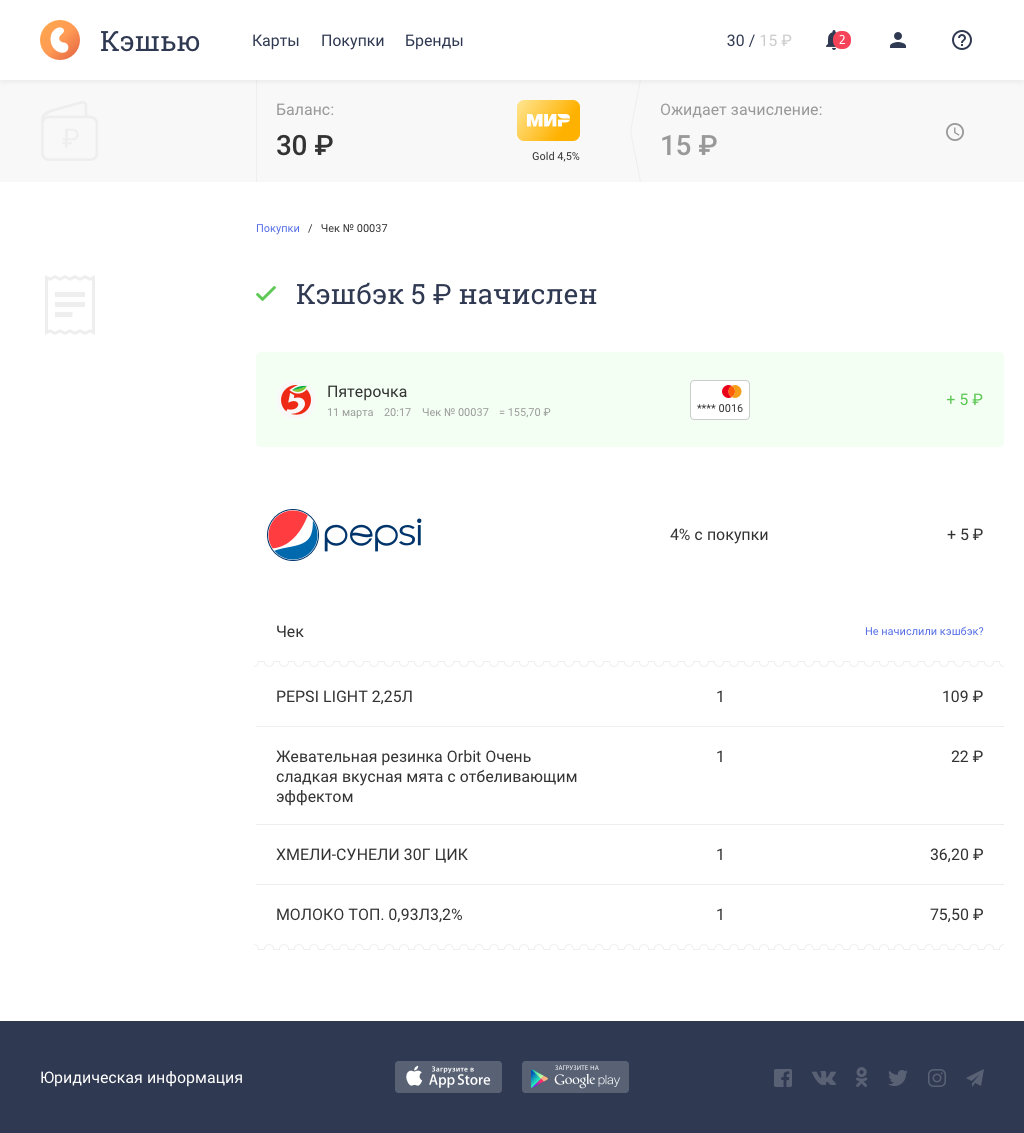Open the Instagram footer icon
Screen dimensions: 1024x1133
[937, 1078]
